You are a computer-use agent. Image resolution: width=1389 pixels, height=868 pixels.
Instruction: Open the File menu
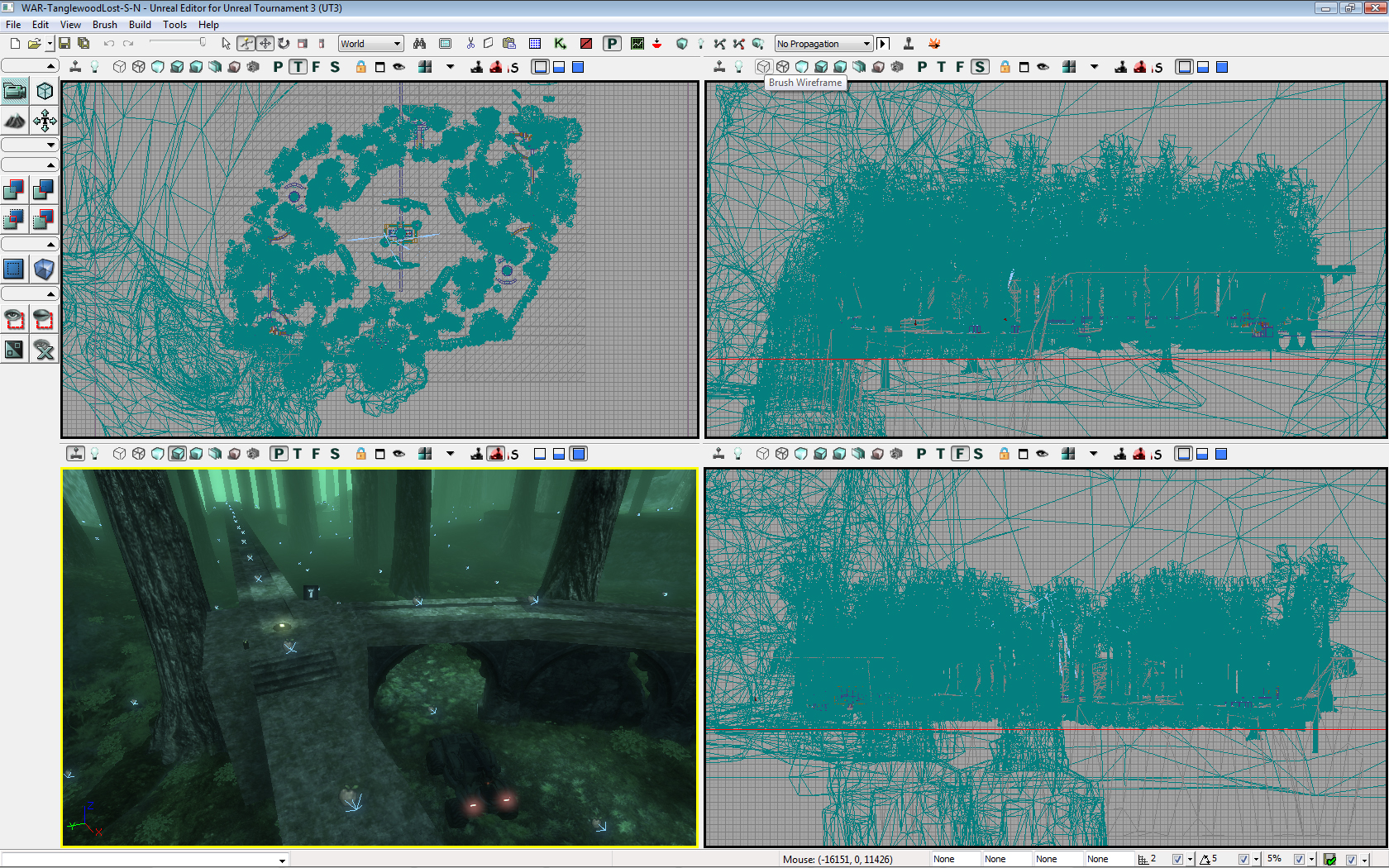[x=13, y=25]
